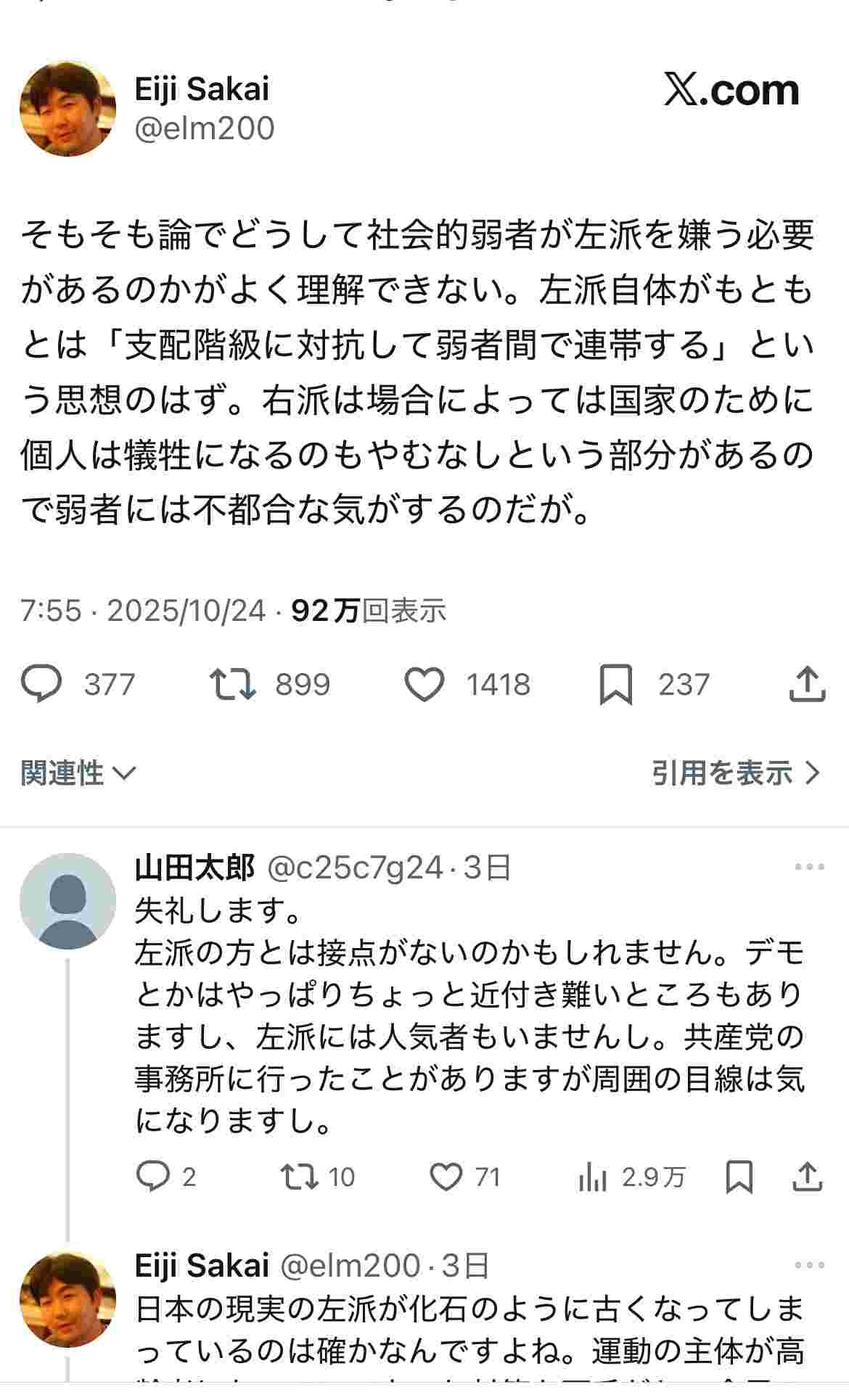Like 山田太郎's reply
Screen dimensions: 849x1400
(446, 1177)
